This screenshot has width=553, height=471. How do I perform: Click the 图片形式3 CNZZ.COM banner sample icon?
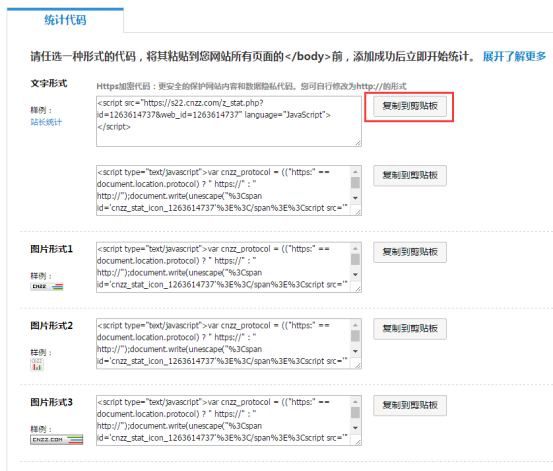coord(56,440)
